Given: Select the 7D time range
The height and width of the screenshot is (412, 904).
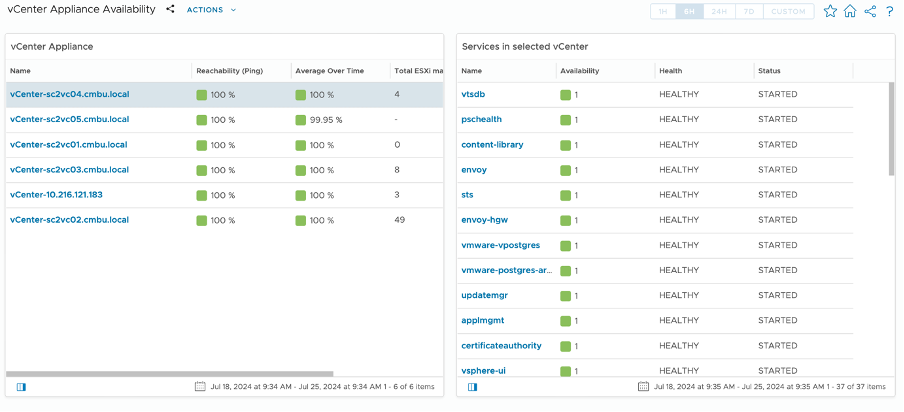Looking at the screenshot, I should (x=748, y=12).
